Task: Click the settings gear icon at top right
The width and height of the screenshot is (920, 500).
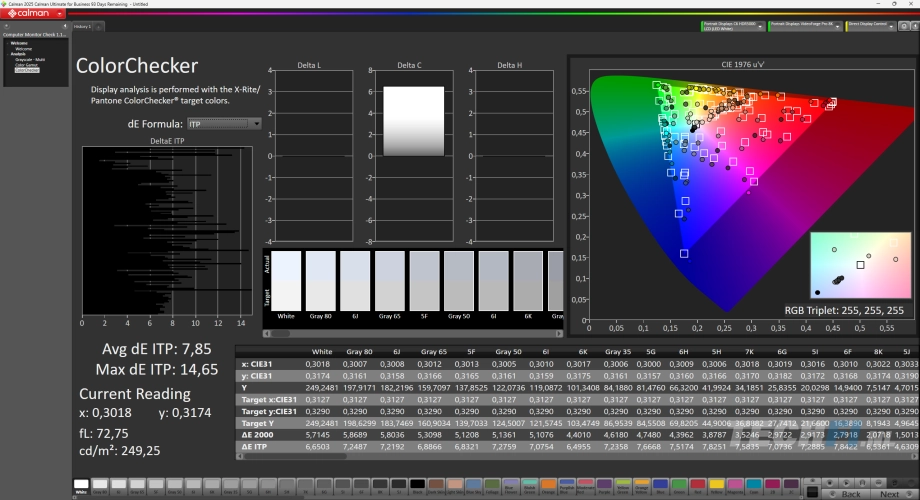Action: 904,26
